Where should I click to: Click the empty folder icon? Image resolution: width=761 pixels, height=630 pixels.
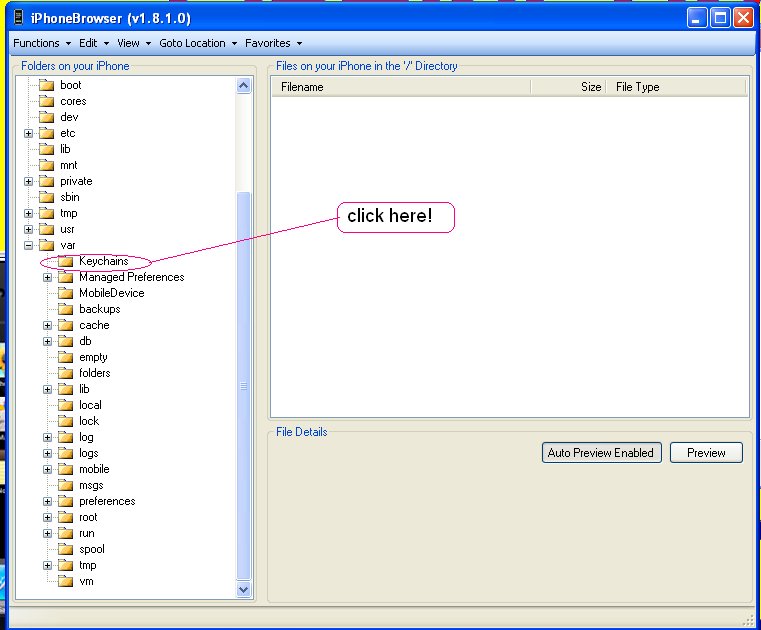coord(66,358)
